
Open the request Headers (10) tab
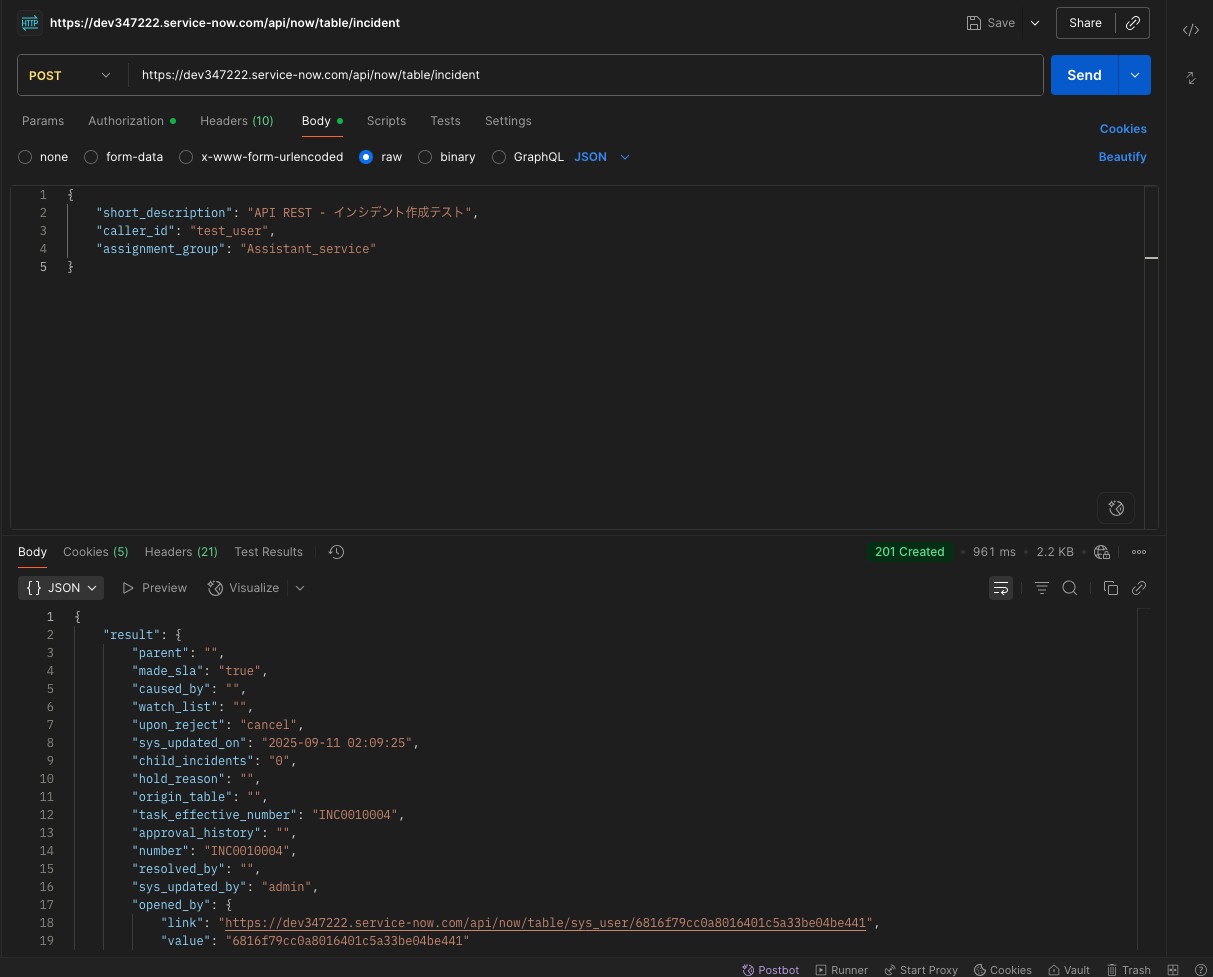pos(236,121)
